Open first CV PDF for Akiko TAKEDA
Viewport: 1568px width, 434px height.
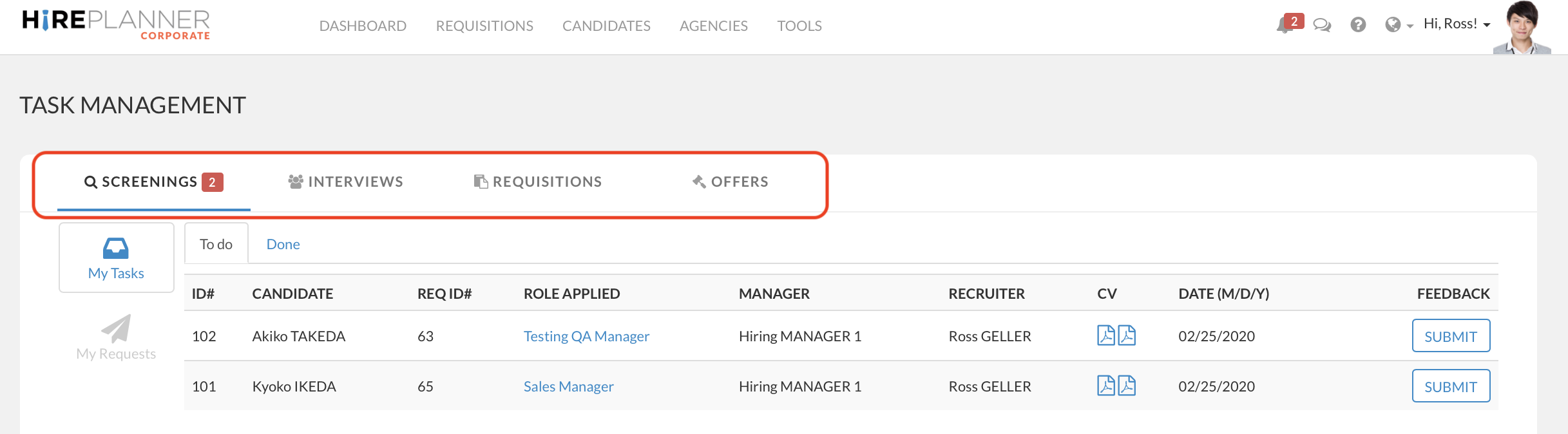pyautogui.click(x=1105, y=335)
